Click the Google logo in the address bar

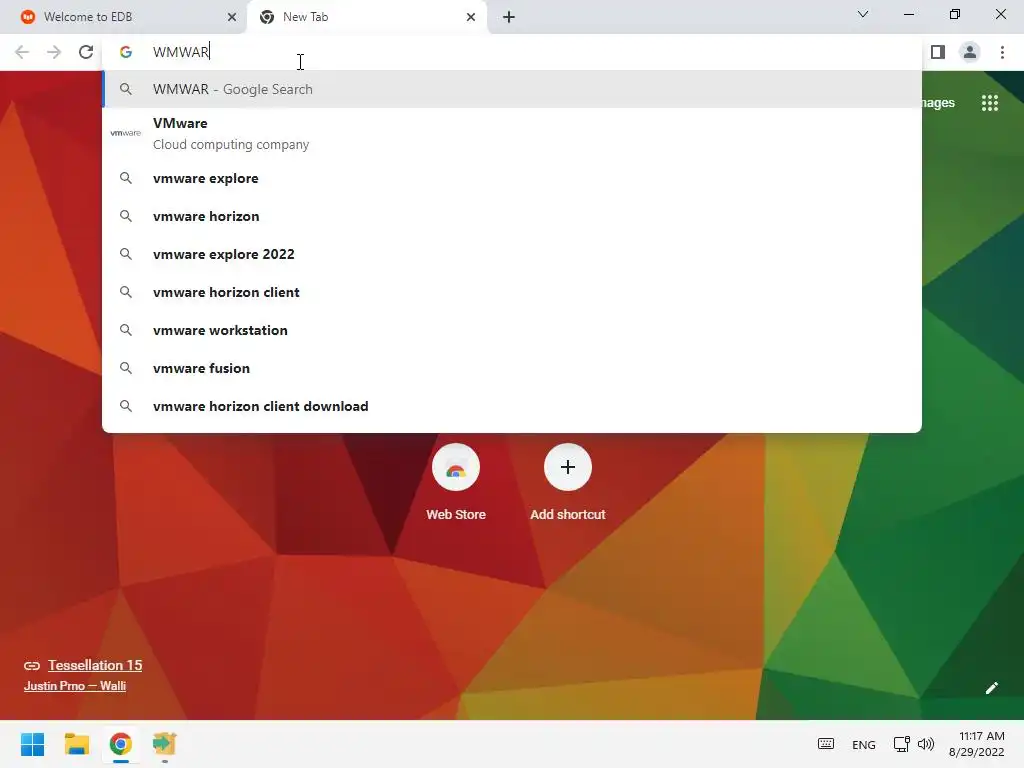(126, 52)
